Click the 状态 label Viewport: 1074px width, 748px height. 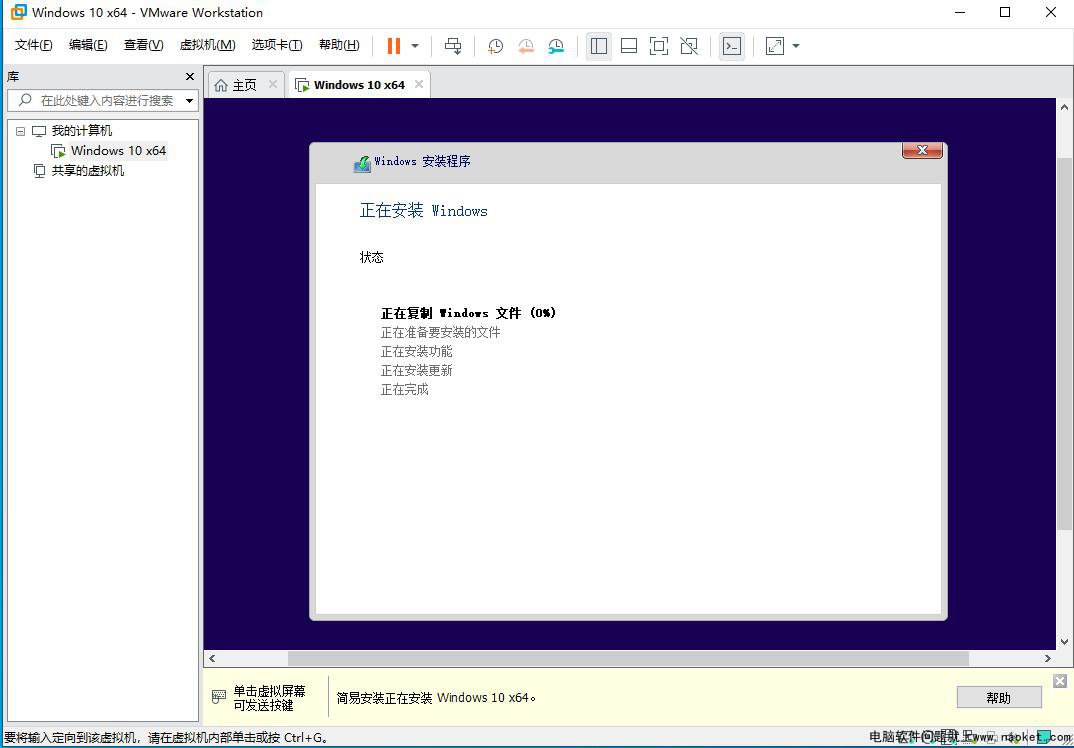[372, 258]
